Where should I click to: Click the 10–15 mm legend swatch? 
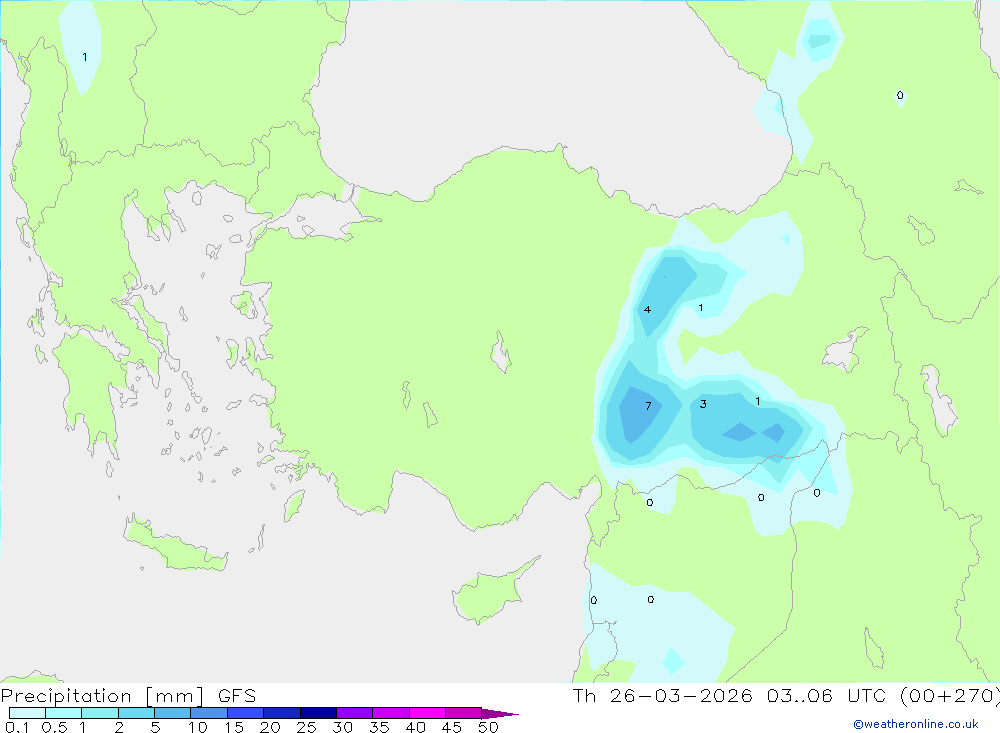pyautogui.click(x=209, y=713)
